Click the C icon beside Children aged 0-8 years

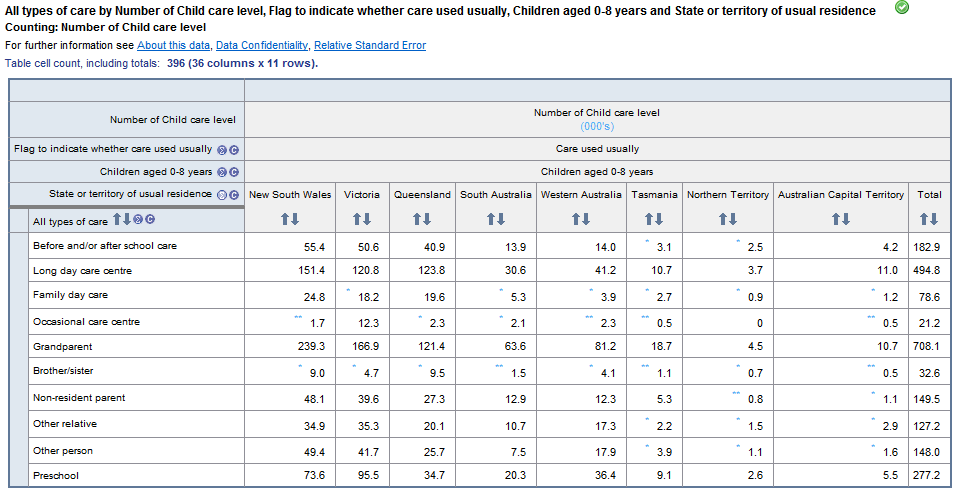click(234, 172)
